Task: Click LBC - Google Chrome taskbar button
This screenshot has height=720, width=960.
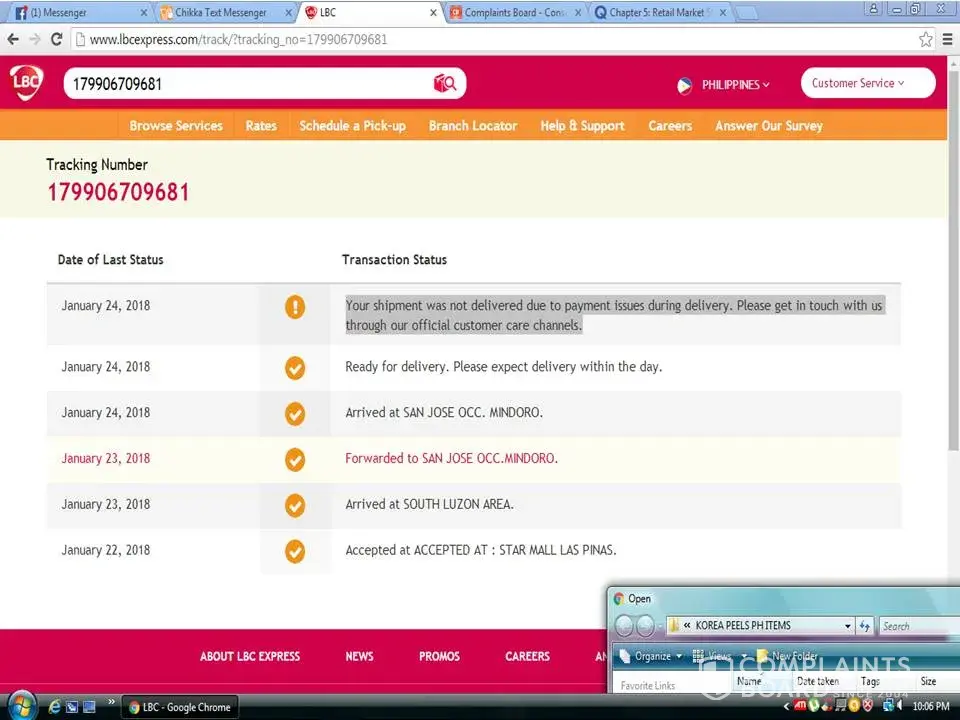Action: (180, 707)
